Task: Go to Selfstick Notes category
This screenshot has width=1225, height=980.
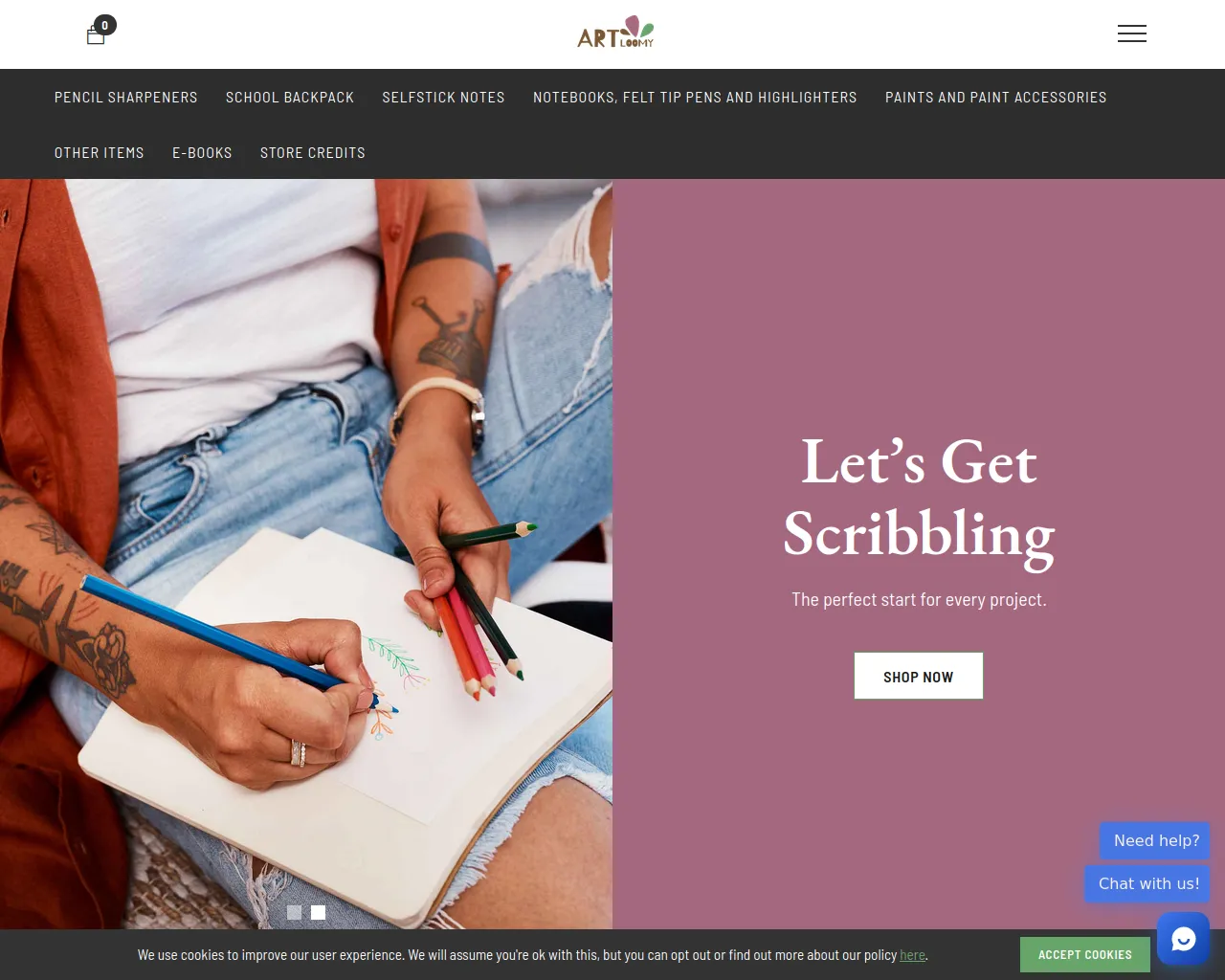Action: click(443, 98)
